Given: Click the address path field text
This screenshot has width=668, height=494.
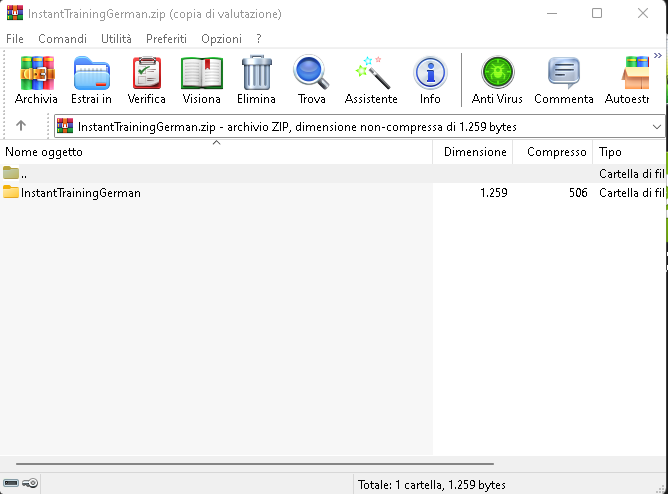Looking at the screenshot, I should click(297, 126).
